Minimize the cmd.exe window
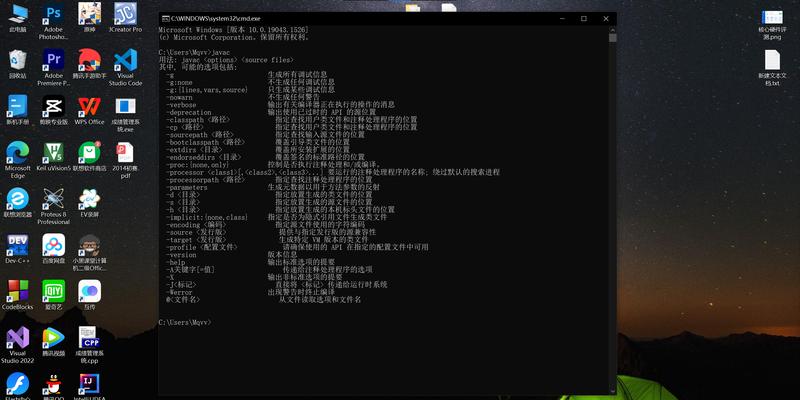 pos(561,18)
